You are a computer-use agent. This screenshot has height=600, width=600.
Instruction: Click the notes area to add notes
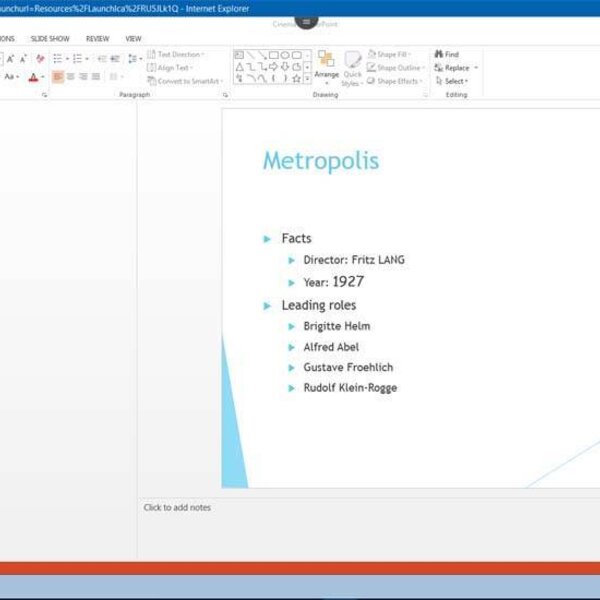(x=177, y=507)
